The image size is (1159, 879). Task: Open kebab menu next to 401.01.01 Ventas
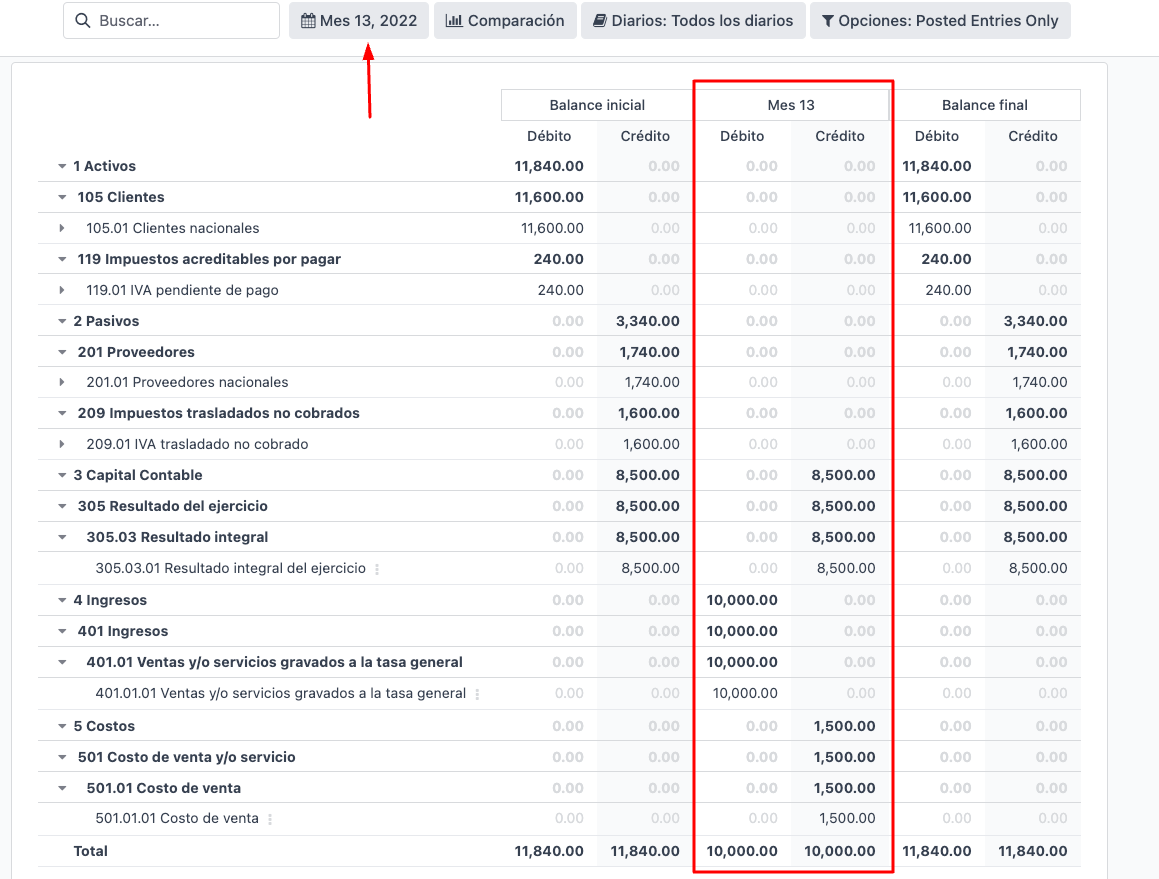[477, 694]
